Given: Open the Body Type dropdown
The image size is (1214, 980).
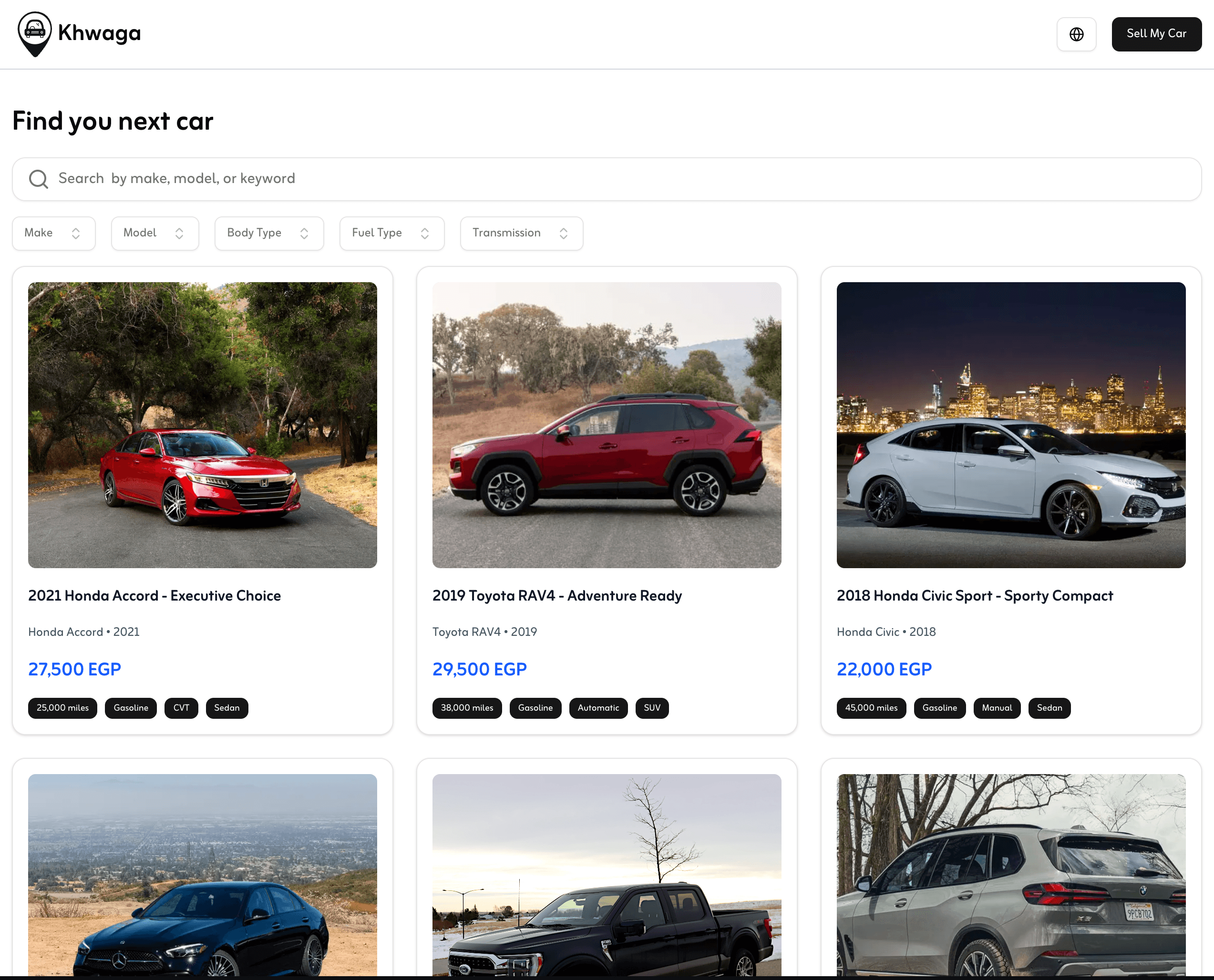Looking at the screenshot, I should tap(269, 233).
